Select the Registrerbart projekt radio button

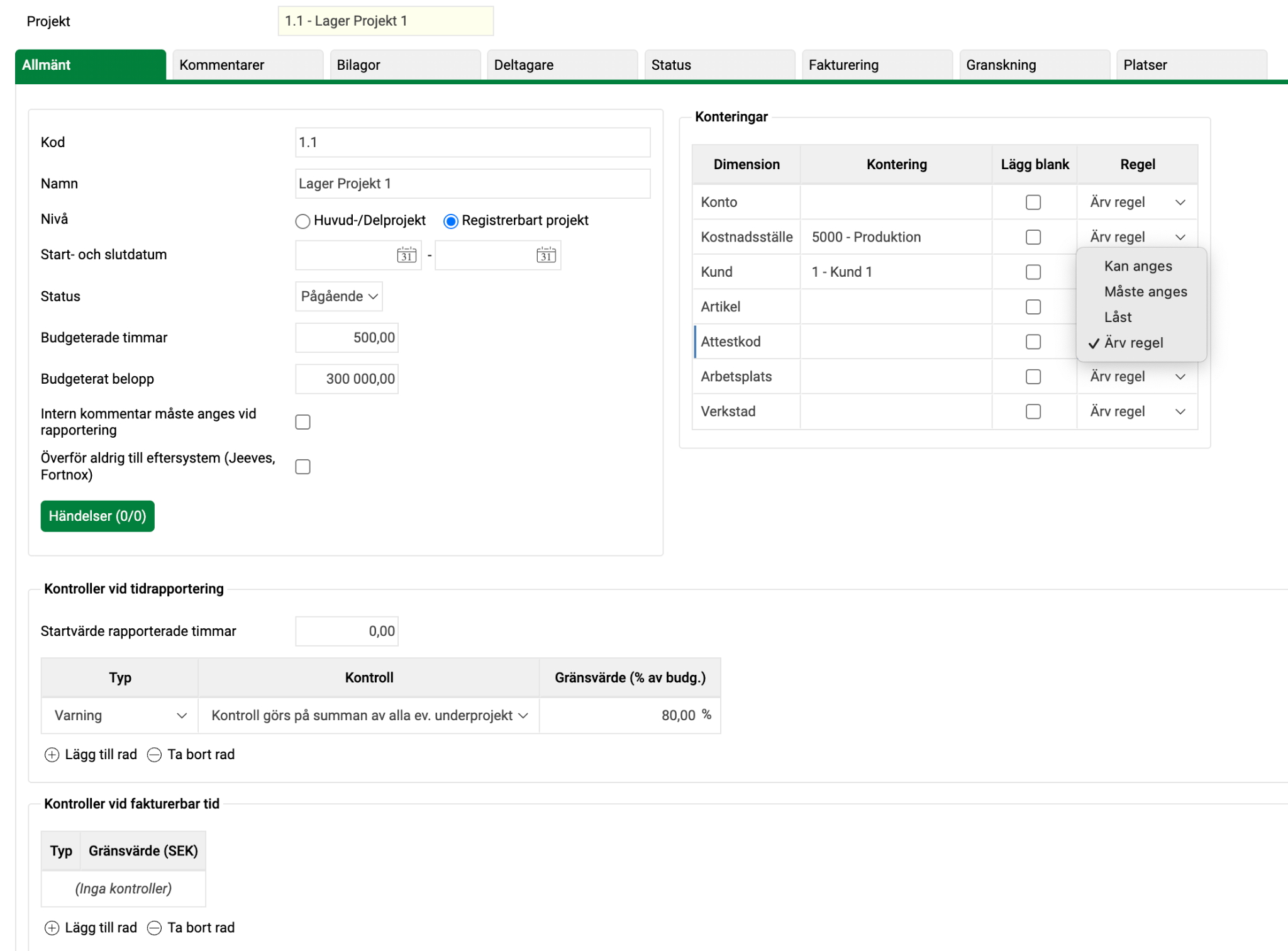click(x=451, y=221)
